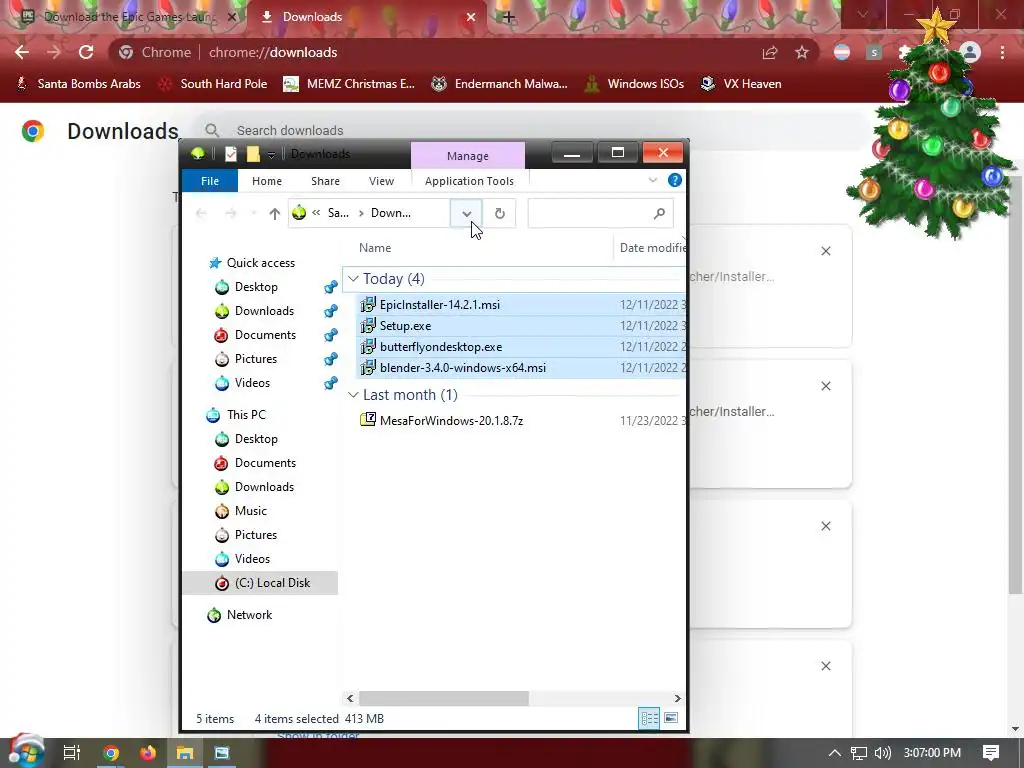Screen dimensions: 1024x768
Task: Switch to large thumbnails view icon
Action: (671, 718)
